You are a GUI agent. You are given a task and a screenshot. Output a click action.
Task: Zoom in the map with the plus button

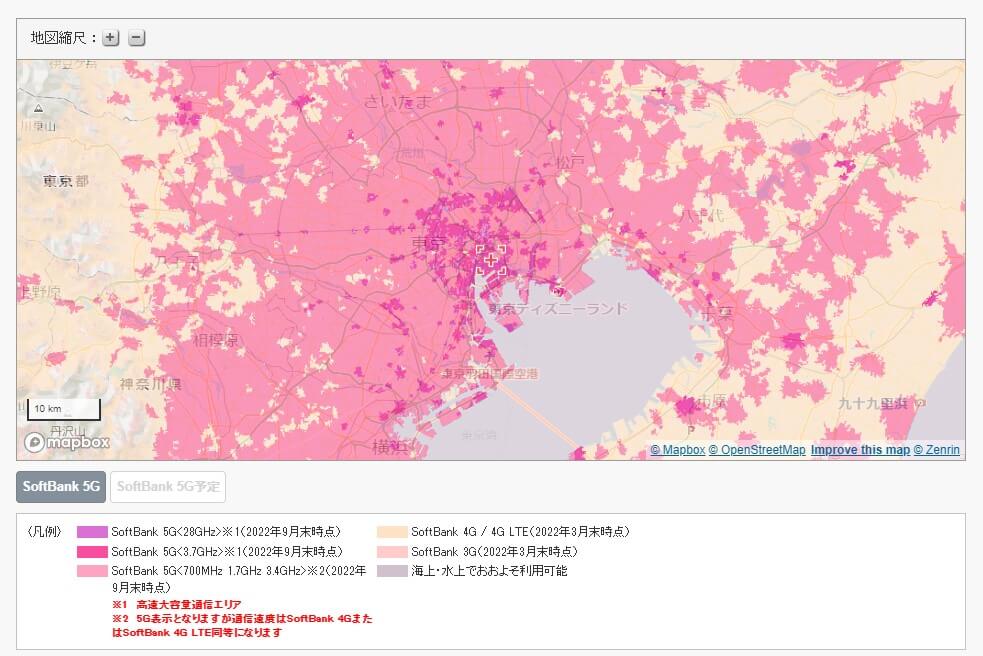[x=110, y=38]
